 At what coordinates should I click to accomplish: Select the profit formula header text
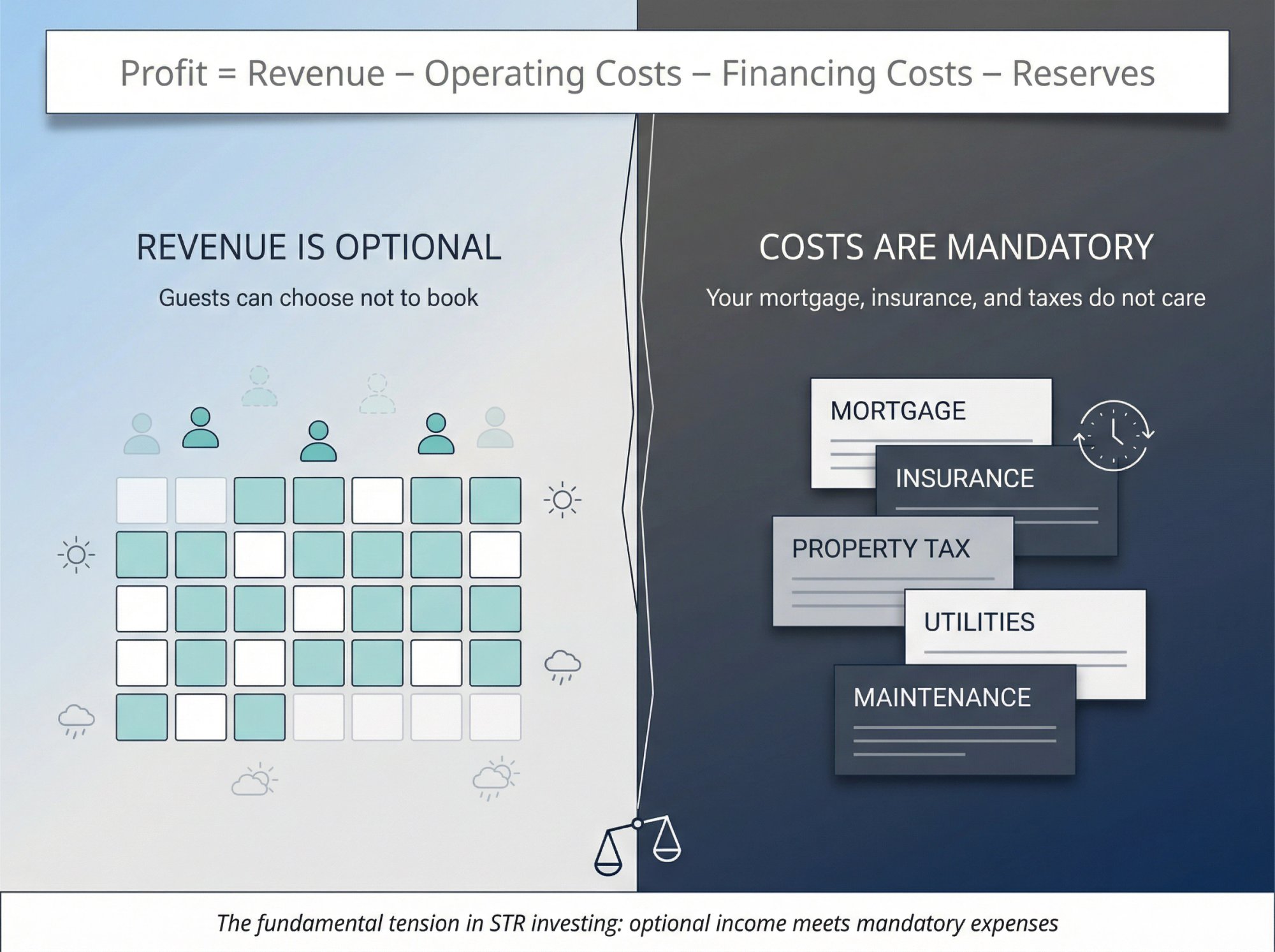tap(637, 72)
